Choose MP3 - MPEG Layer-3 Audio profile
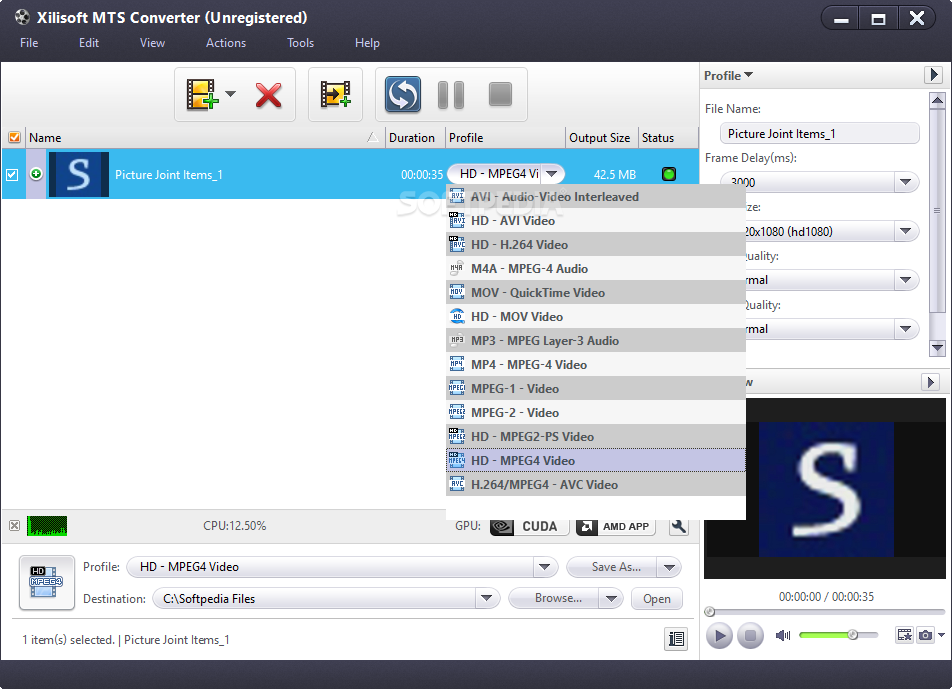This screenshot has height=689, width=952. 596,341
